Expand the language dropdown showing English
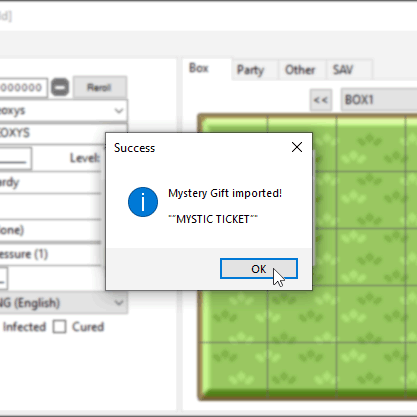The image size is (417, 417). pyautogui.click(x=63, y=303)
